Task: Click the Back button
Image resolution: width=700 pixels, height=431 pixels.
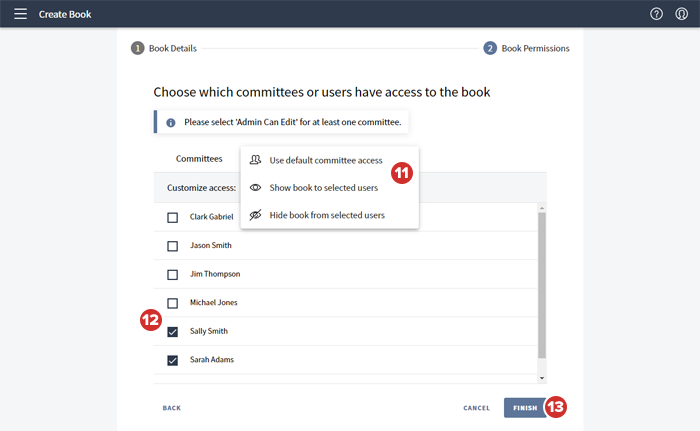Action: click(172, 408)
